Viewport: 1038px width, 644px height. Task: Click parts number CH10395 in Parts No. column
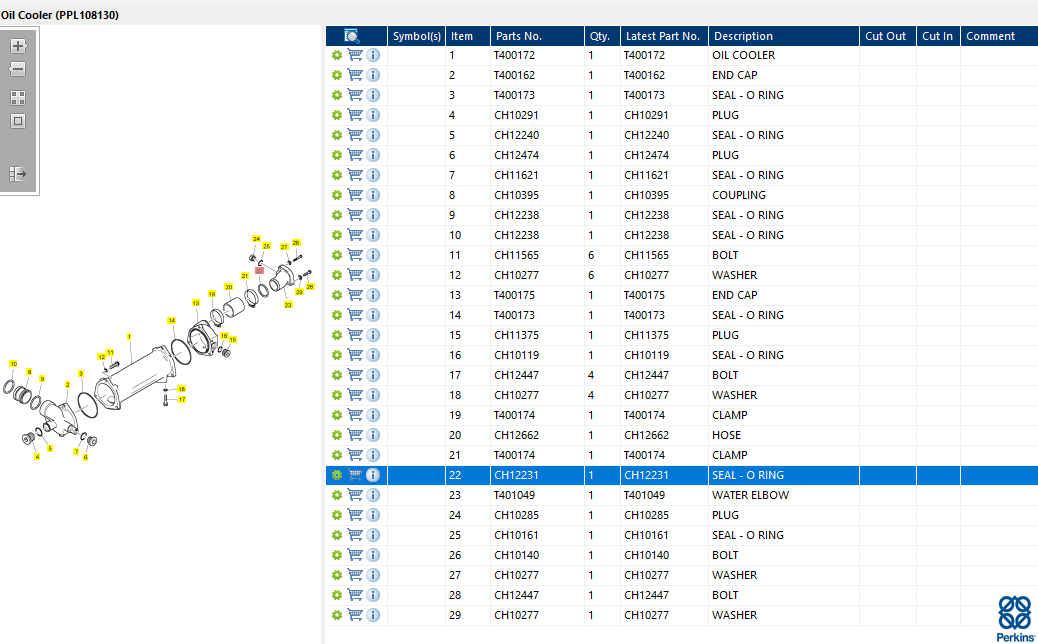[516, 195]
